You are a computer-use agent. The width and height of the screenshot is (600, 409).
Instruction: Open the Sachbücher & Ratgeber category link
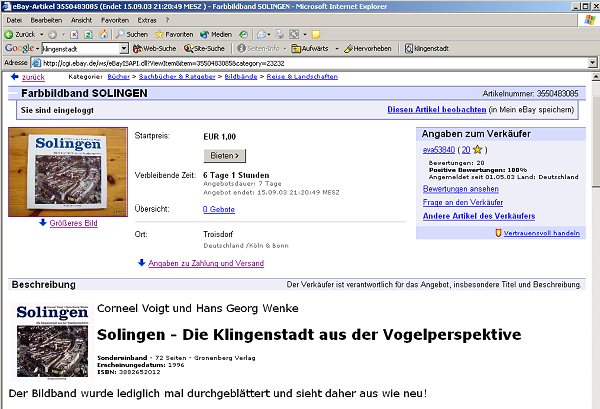pos(177,77)
